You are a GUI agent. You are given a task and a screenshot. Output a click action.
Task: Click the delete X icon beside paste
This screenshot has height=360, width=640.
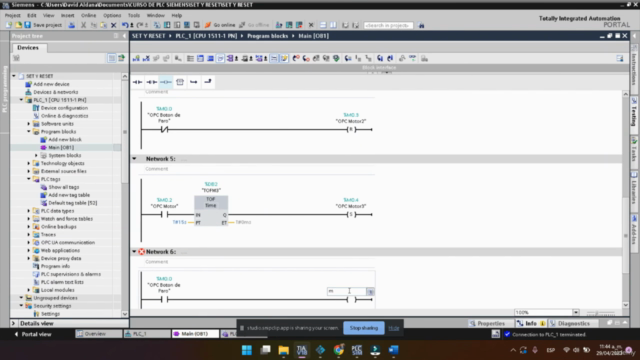click(113, 25)
